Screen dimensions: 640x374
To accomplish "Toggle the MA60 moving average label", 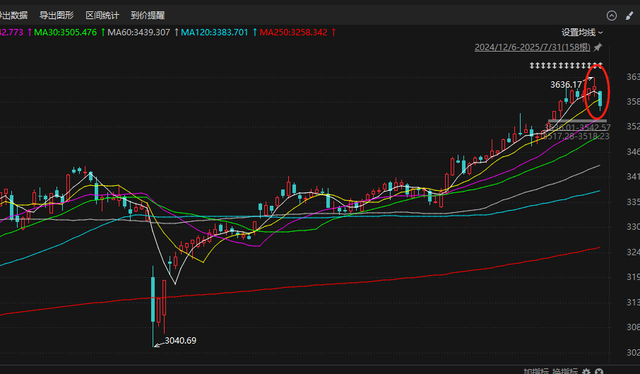I will click(x=139, y=32).
